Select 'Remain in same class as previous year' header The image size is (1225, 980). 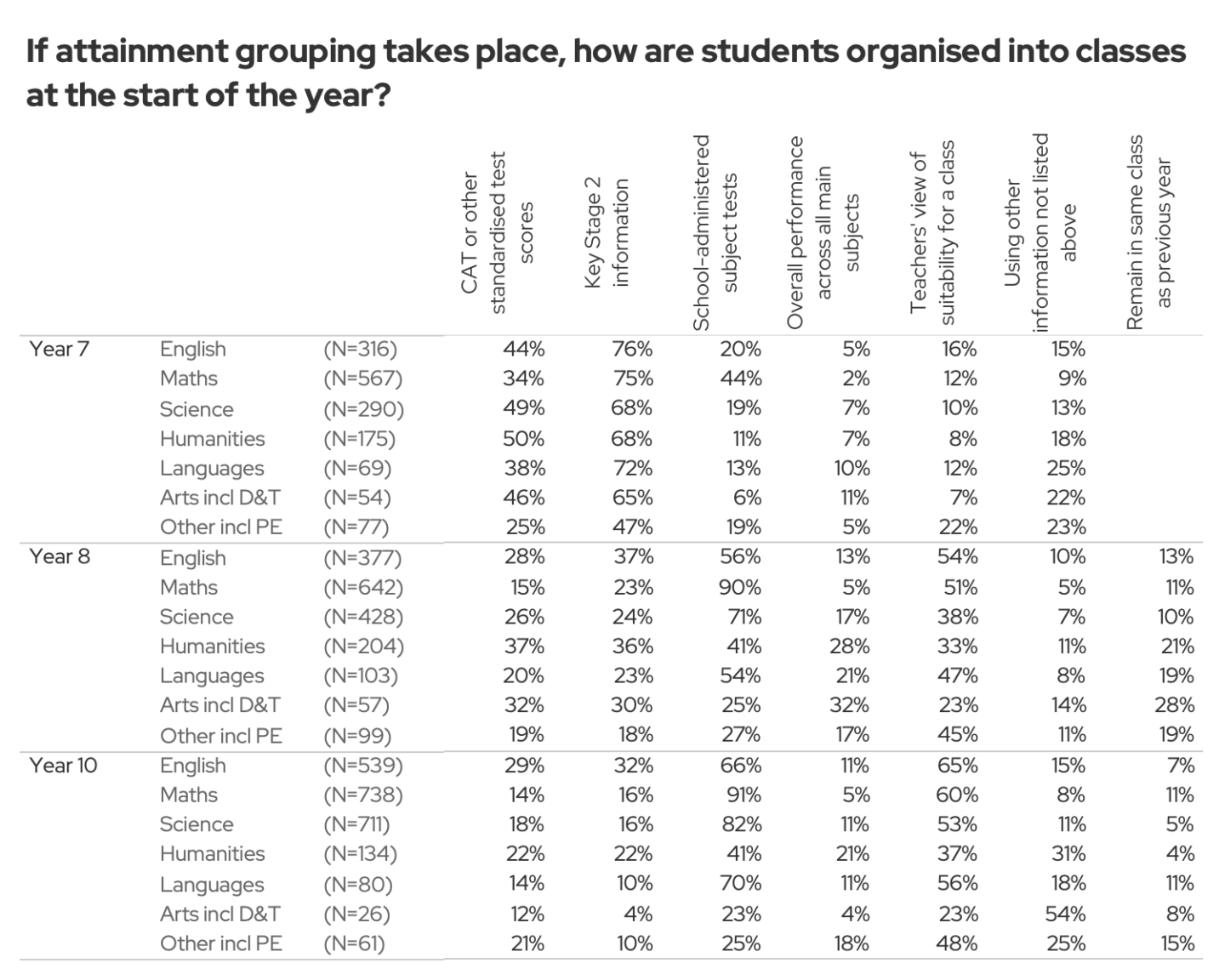1148,231
